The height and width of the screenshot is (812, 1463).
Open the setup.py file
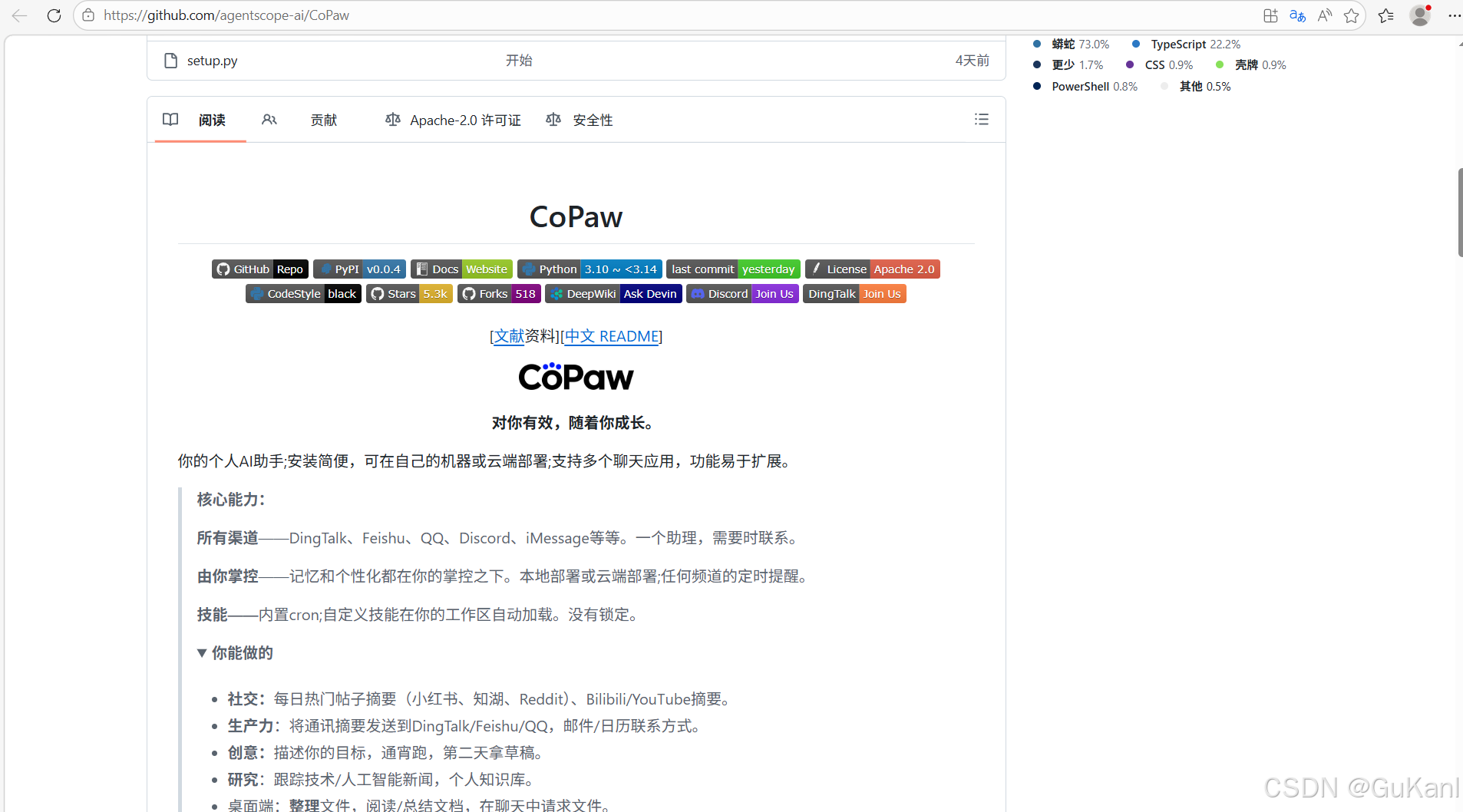tap(212, 61)
